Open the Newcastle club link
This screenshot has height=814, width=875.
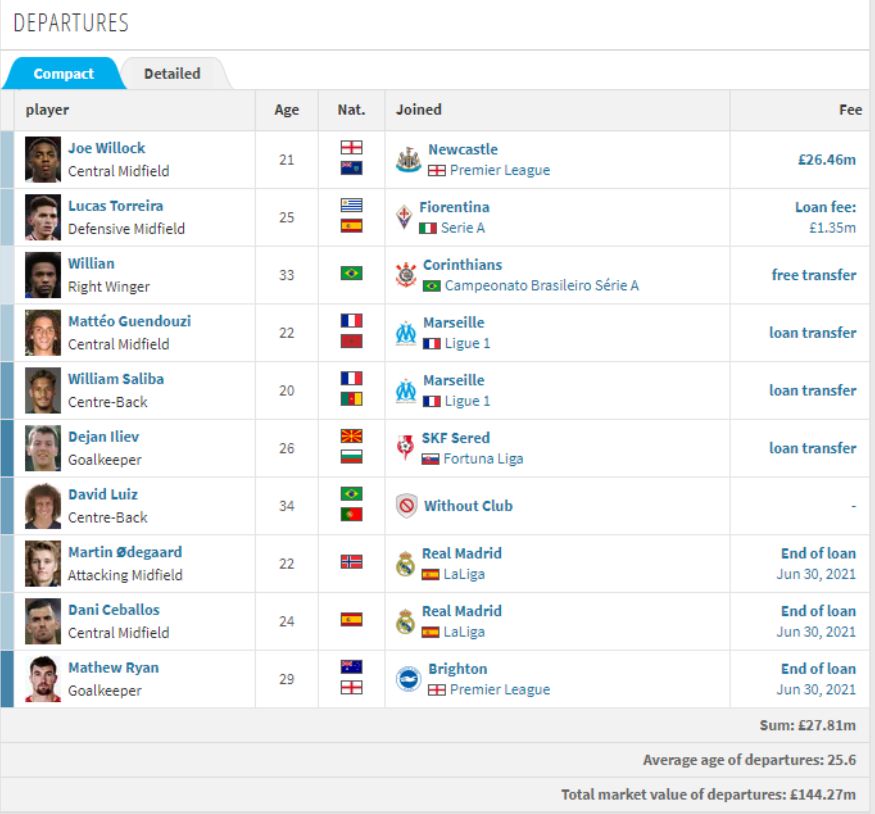tap(463, 150)
